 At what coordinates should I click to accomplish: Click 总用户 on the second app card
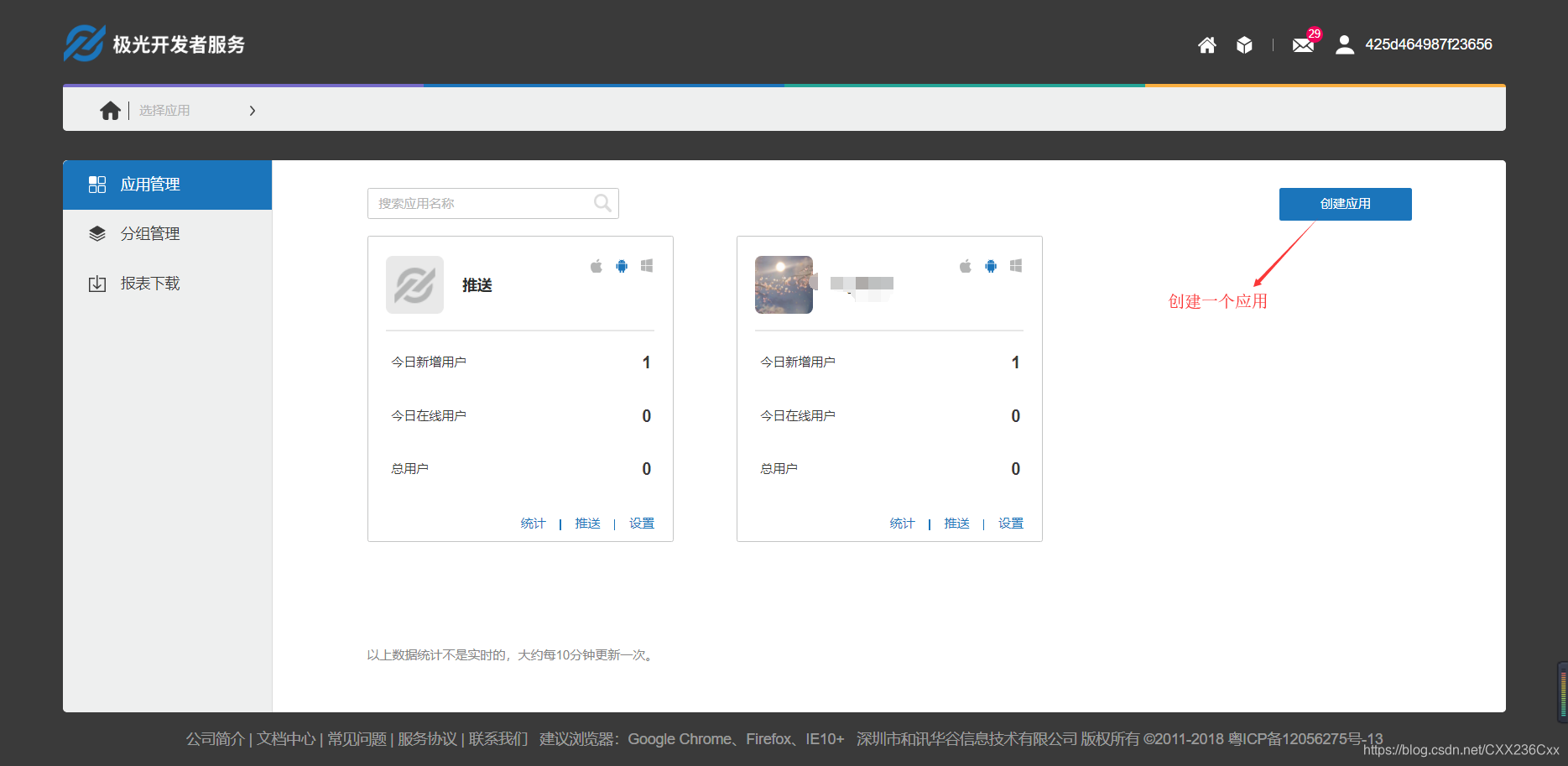779,469
